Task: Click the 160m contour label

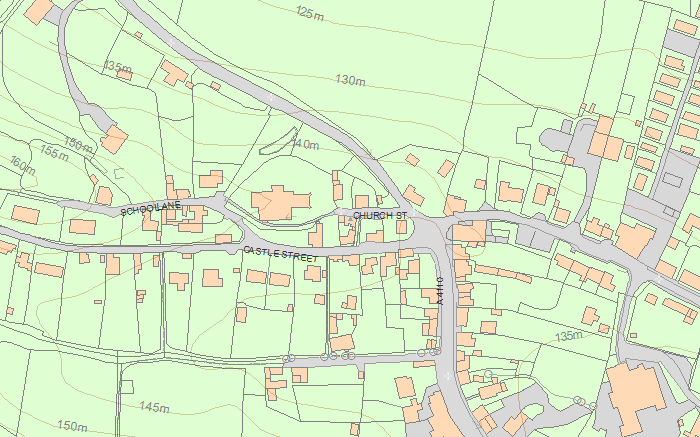Action: coord(22,166)
